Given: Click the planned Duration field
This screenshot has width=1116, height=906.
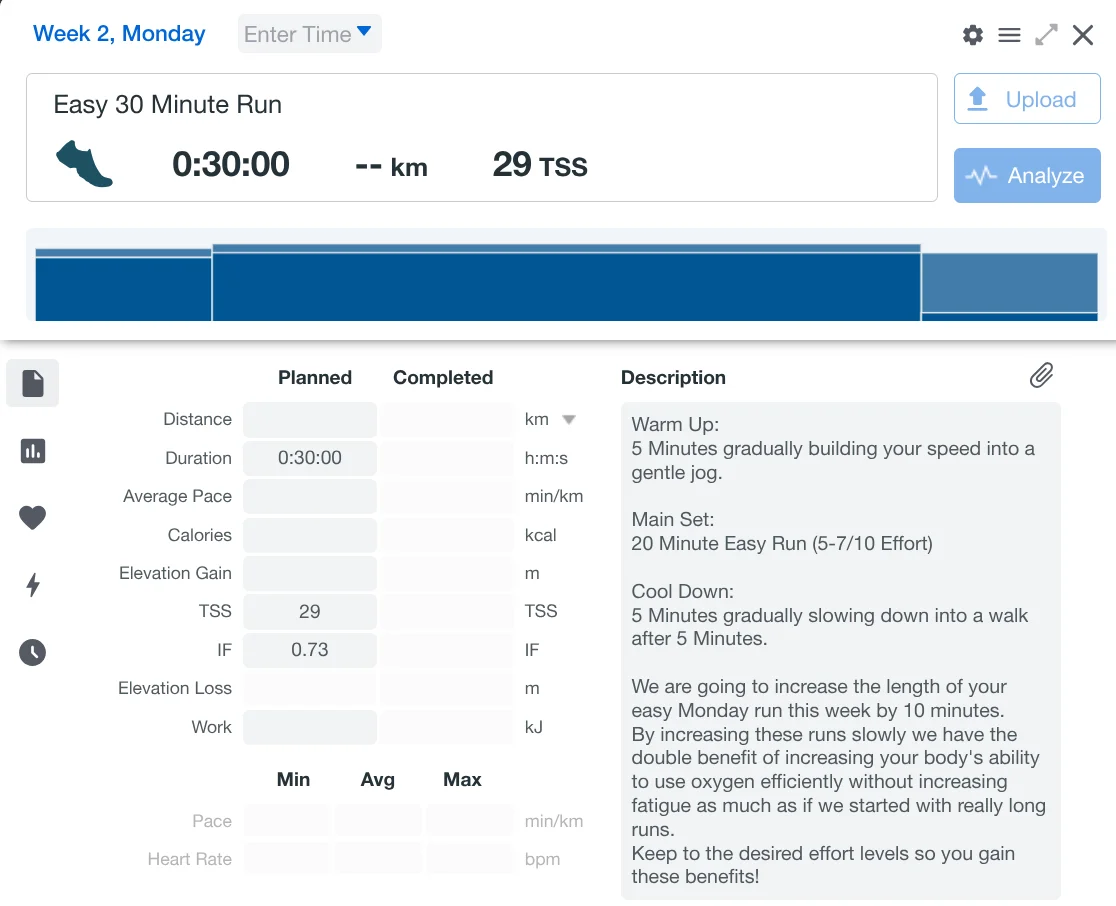Looking at the screenshot, I should (x=310, y=458).
